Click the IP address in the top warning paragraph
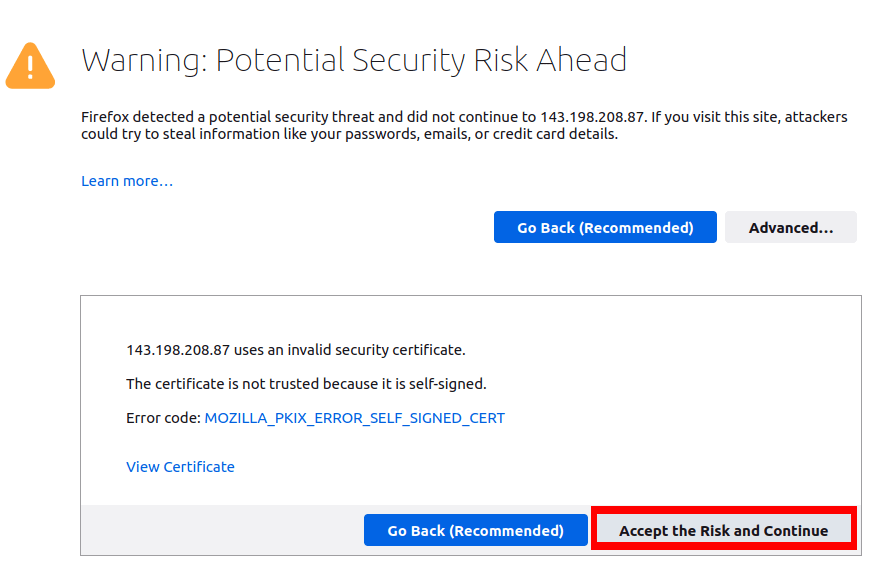The width and height of the screenshot is (876, 569). (593, 117)
